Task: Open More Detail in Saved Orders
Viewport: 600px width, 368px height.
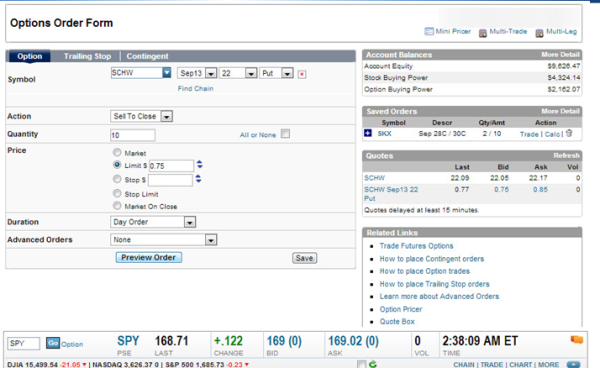Action: click(561, 111)
